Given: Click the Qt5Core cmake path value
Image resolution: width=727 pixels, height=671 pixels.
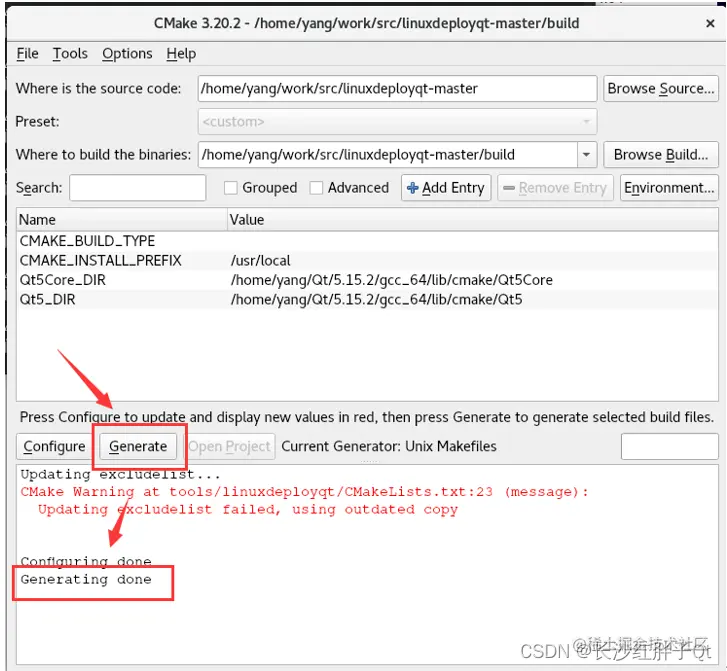Looking at the screenshot, I should 392,280.
